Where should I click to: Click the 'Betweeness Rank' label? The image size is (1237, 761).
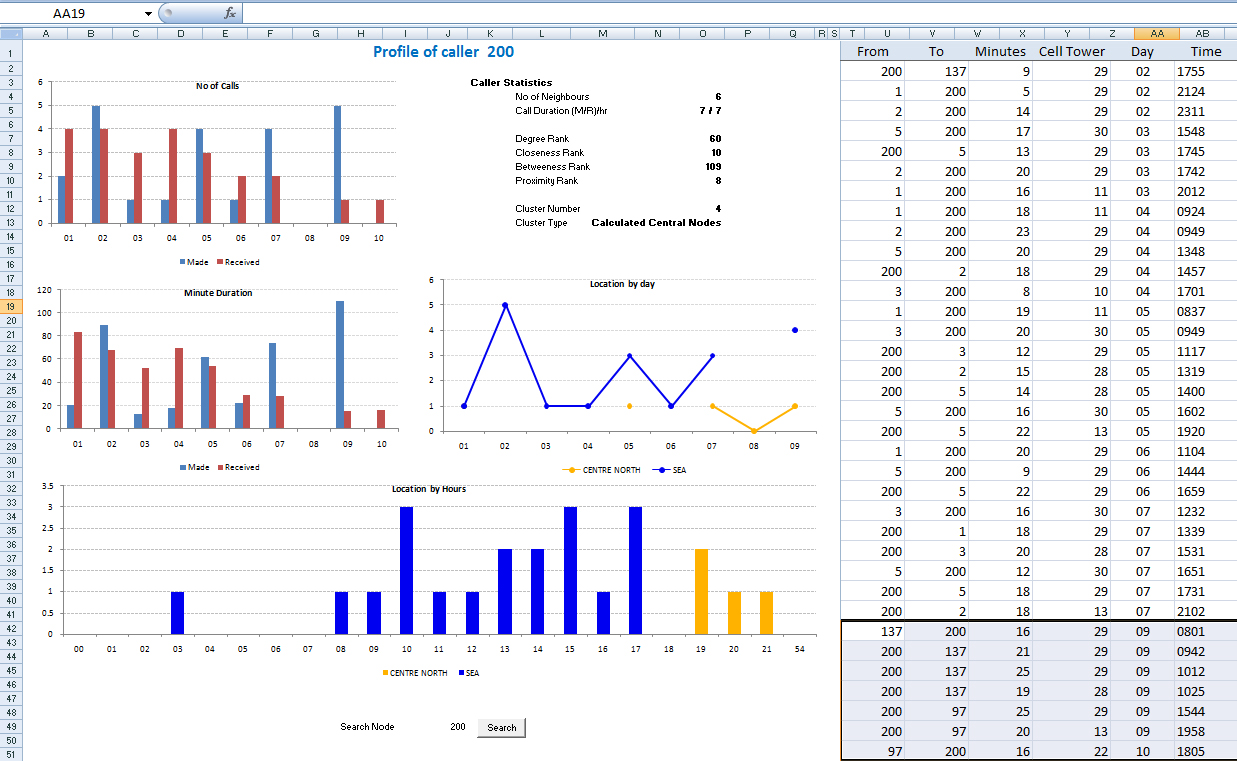(x=552, y=167)
